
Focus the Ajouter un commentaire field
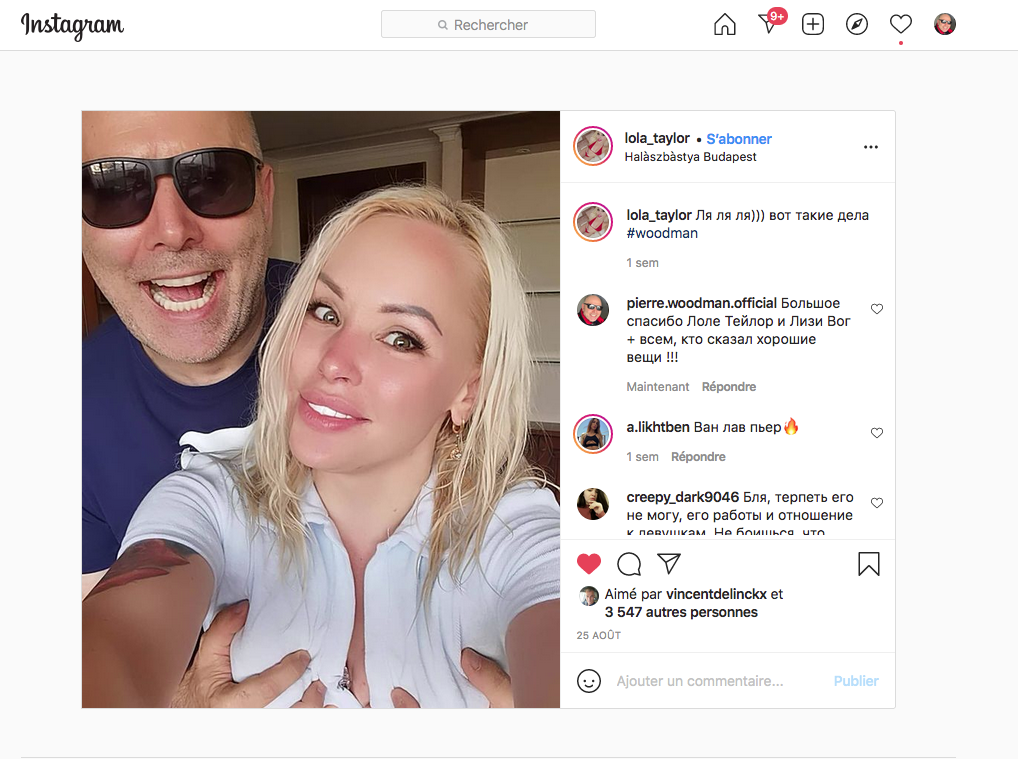point(717,681)
